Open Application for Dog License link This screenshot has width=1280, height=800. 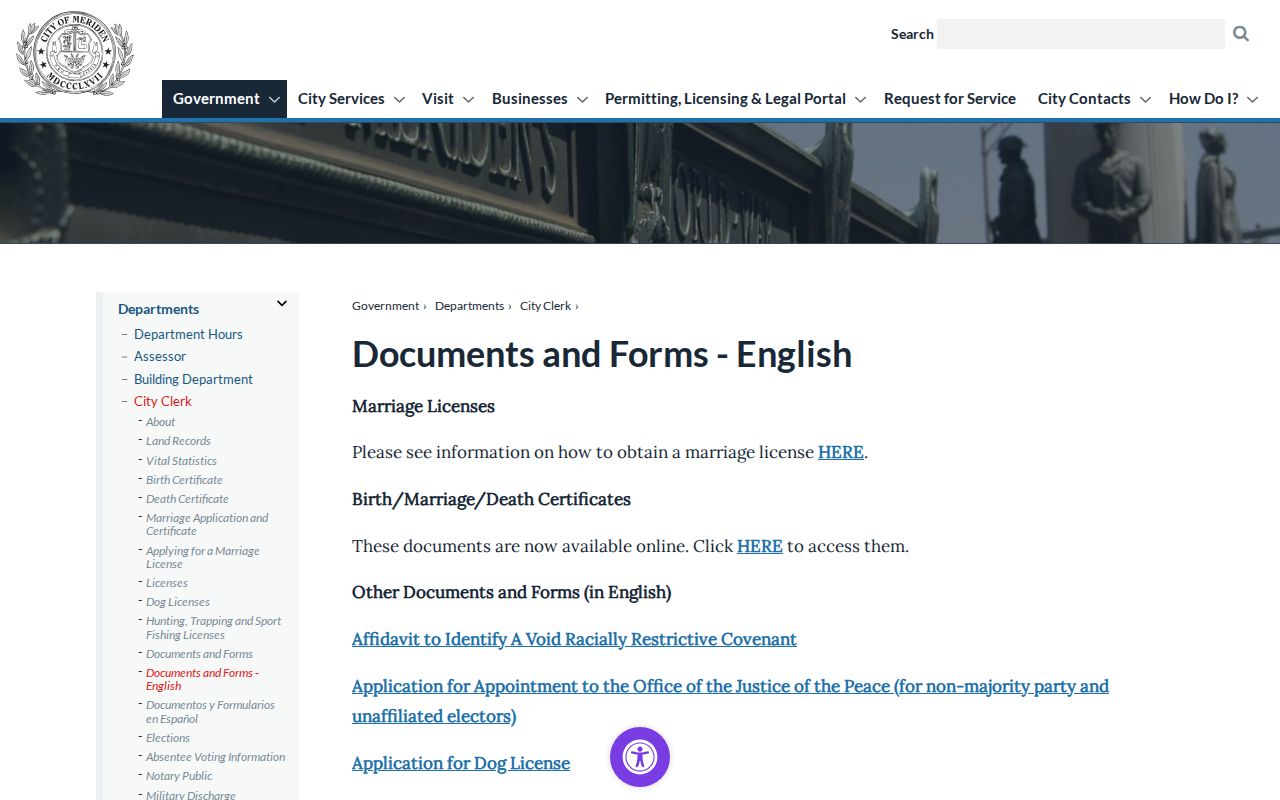click(x=461, y=763)
